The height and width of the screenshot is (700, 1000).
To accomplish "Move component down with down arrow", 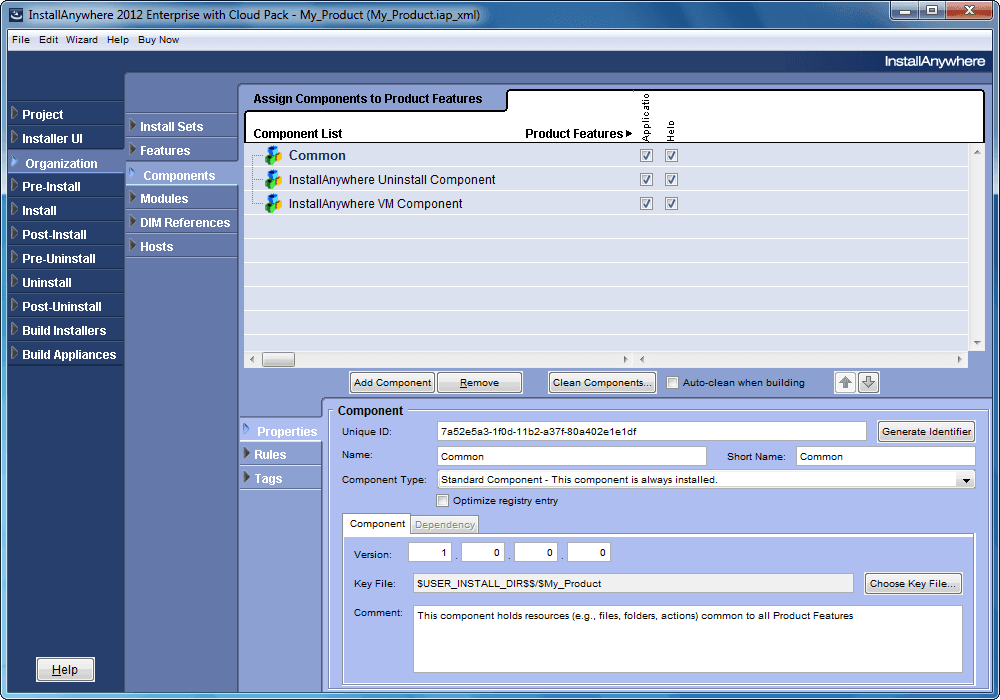I will pyautogui.click(x=869, y=383).
